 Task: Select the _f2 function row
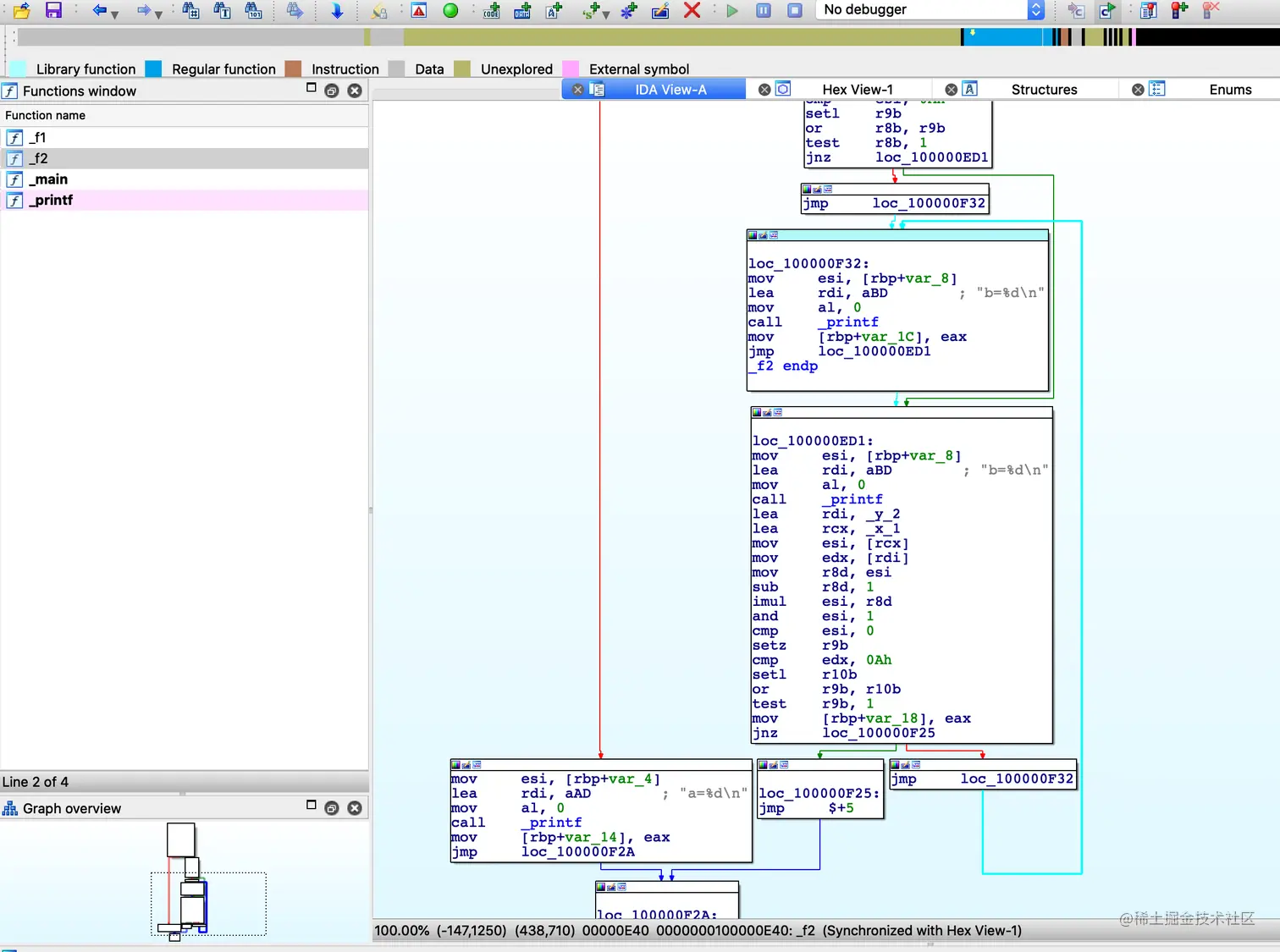(x=185, y=158)
